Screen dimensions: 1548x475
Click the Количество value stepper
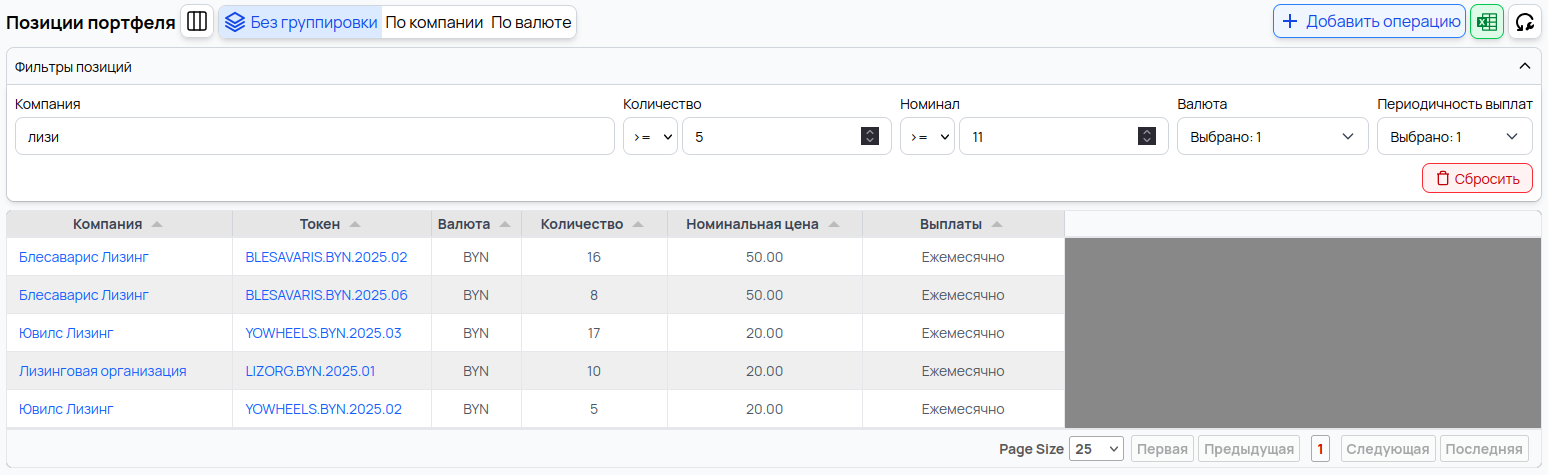pos(870,137)
